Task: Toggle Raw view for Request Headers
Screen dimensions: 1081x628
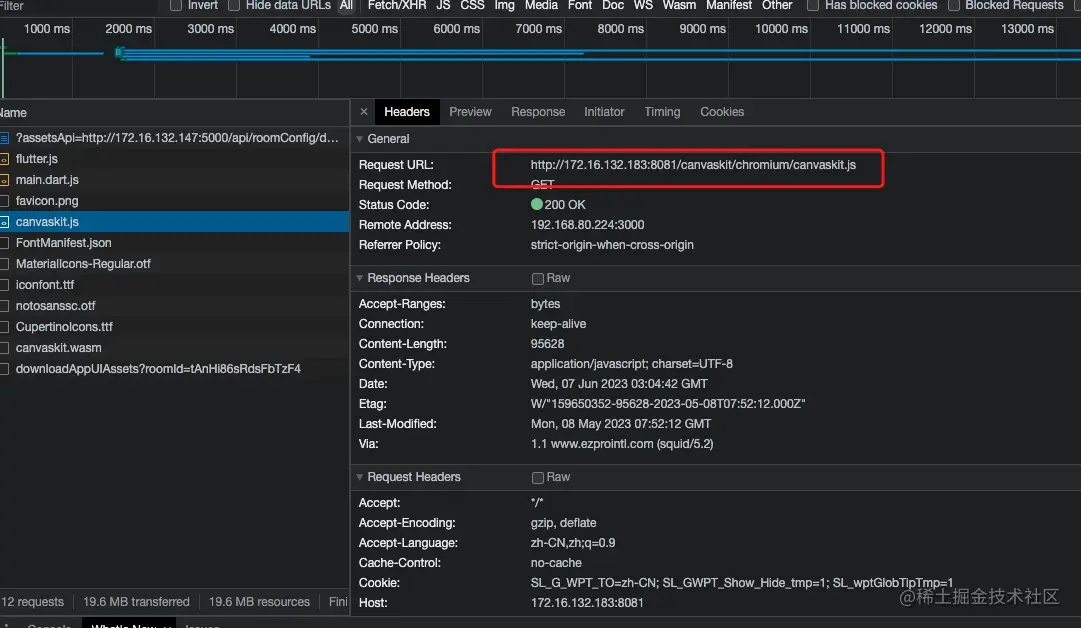Action: coord(538,478)
